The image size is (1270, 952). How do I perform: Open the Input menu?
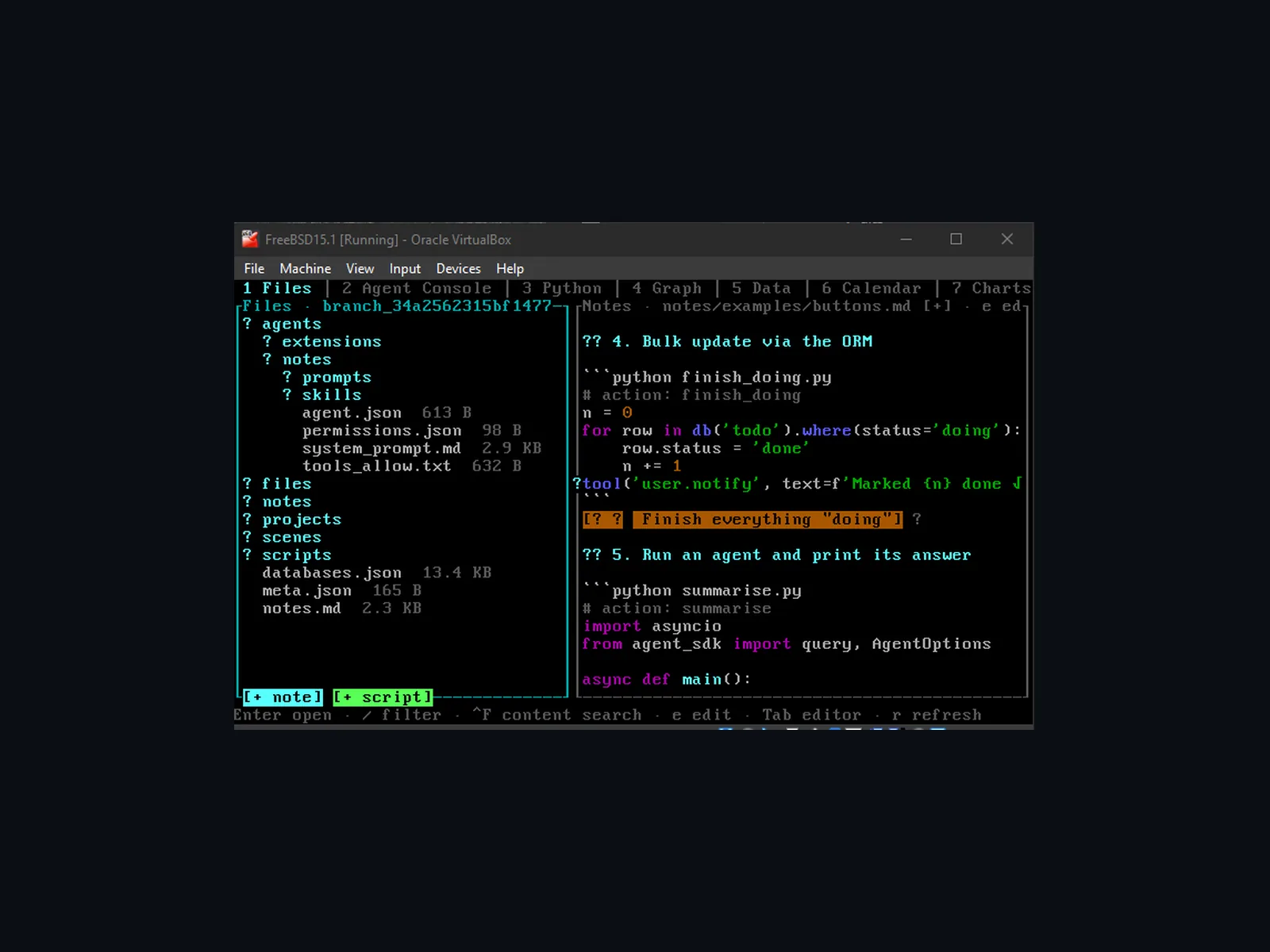pos(405,269)
